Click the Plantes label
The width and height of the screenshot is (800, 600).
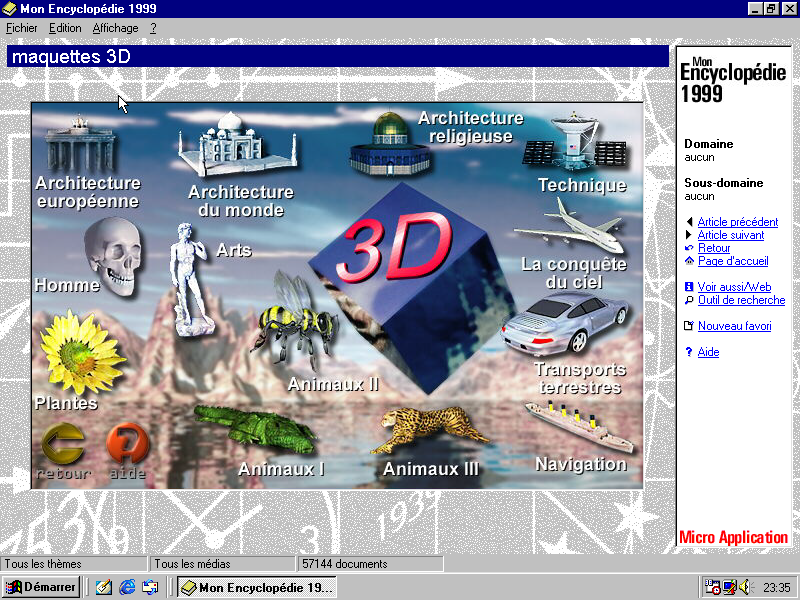[66, 403]
